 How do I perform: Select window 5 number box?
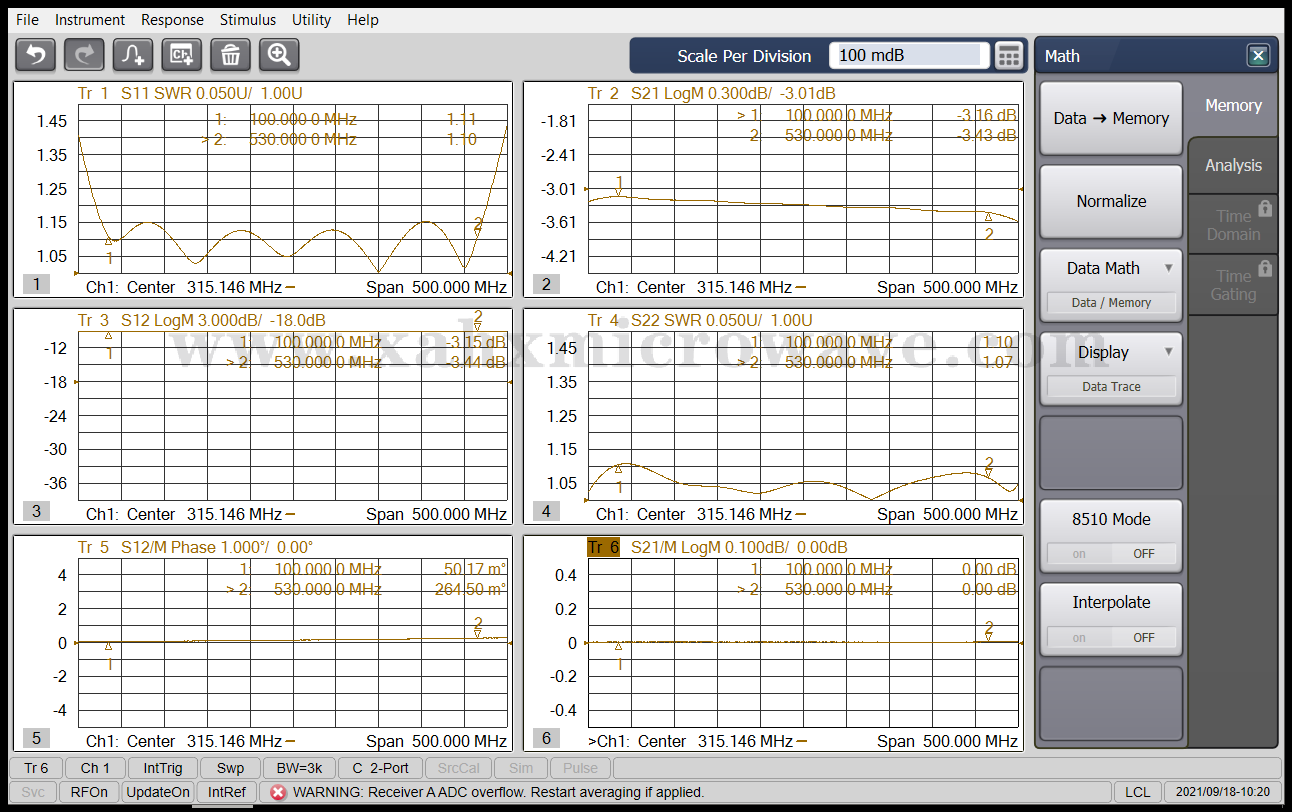[x=36, y=738]
